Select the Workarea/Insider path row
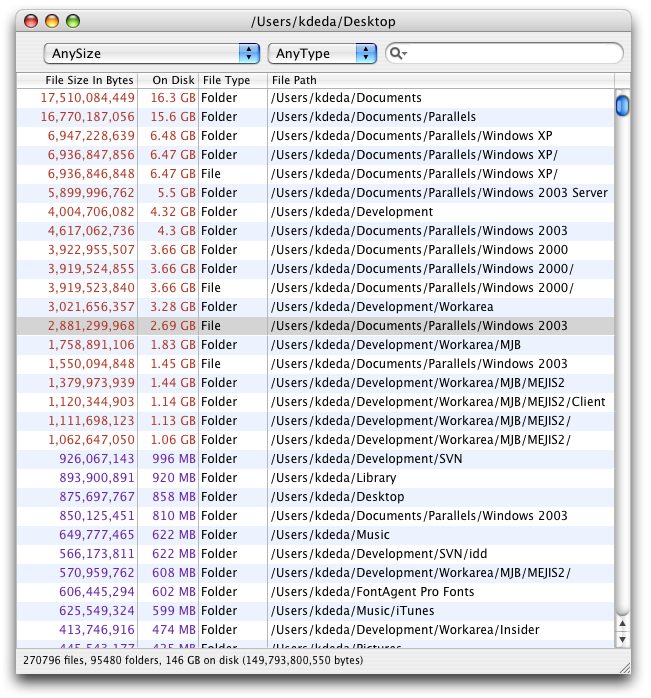The height and width of the screenshot is (698, 651). (x=315, y=630)
